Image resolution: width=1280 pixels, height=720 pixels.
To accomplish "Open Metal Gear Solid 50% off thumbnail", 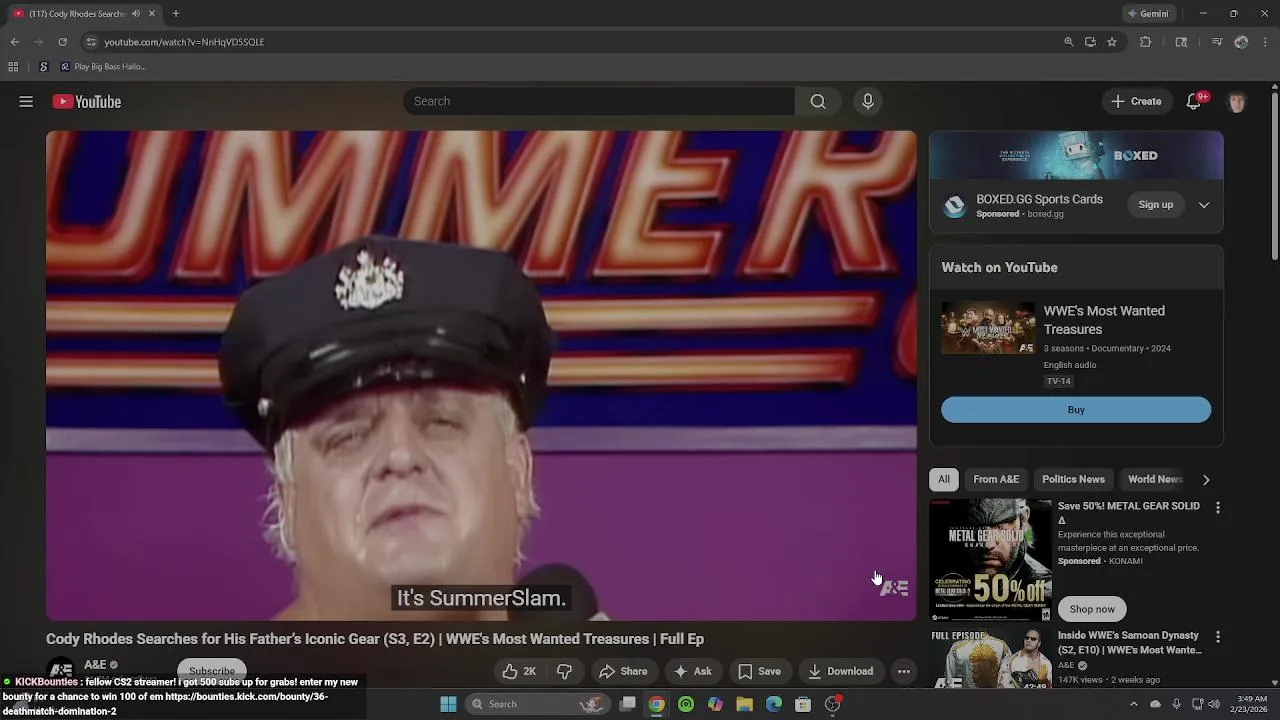I will coord(990,560).
